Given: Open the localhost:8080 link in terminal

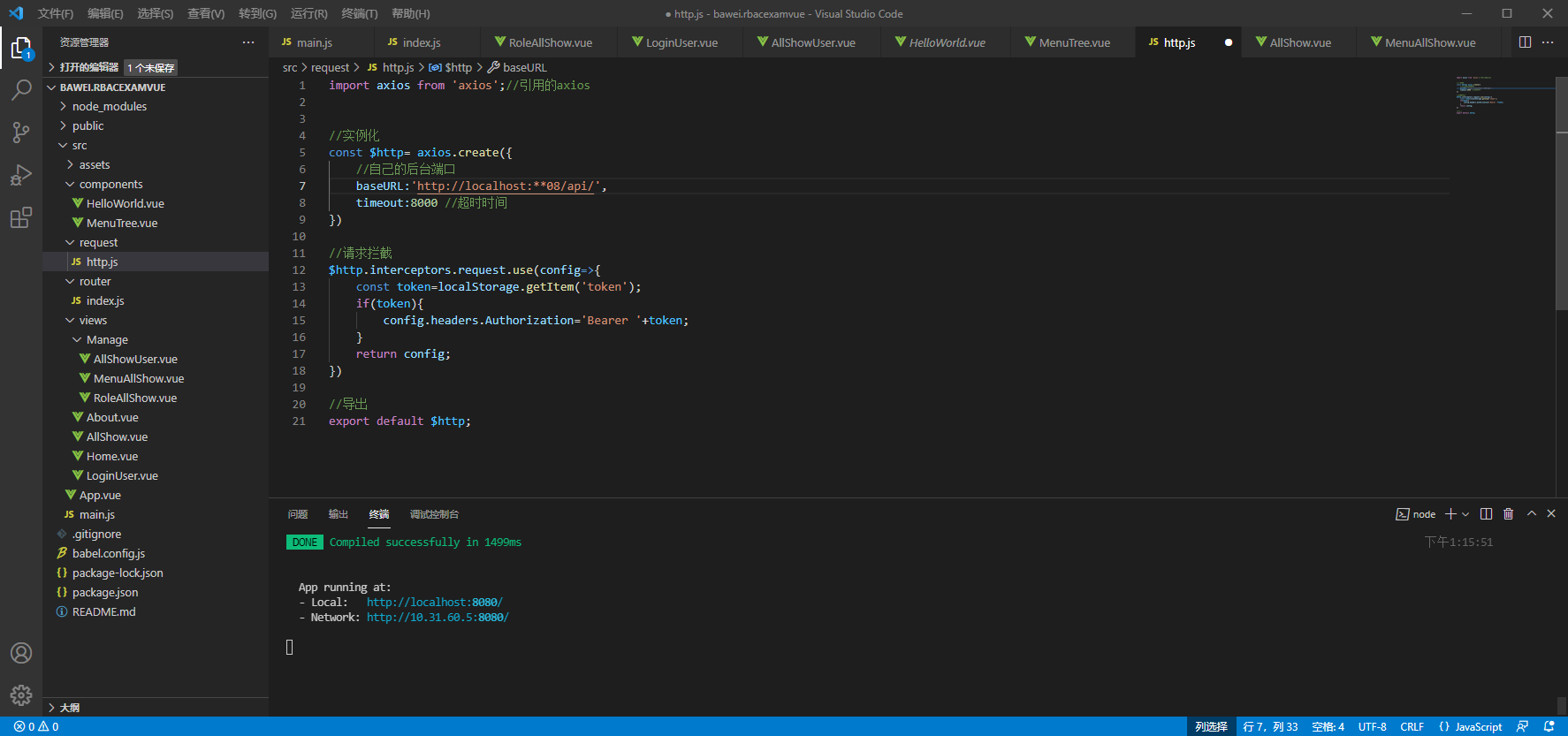Looking at the screenshot, I should pyautogui.click(x=435, y=603).
